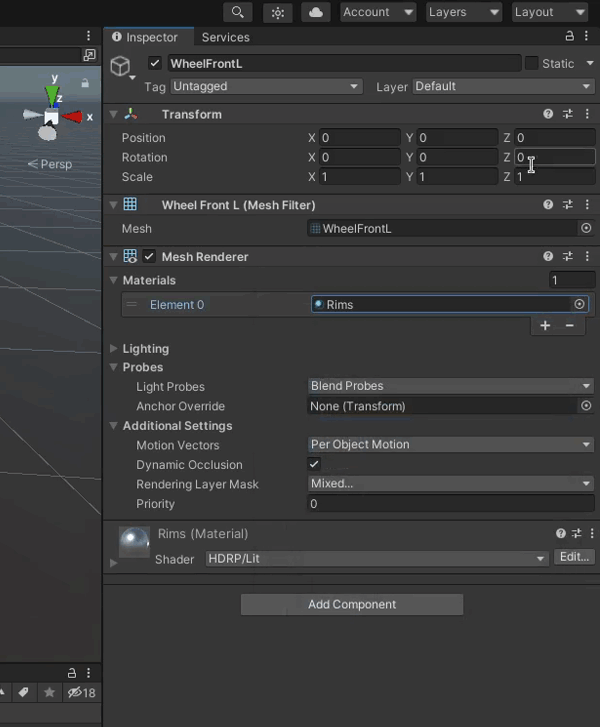Open the Light Probes dropdown
600x727 pixels.
point(451,386)
